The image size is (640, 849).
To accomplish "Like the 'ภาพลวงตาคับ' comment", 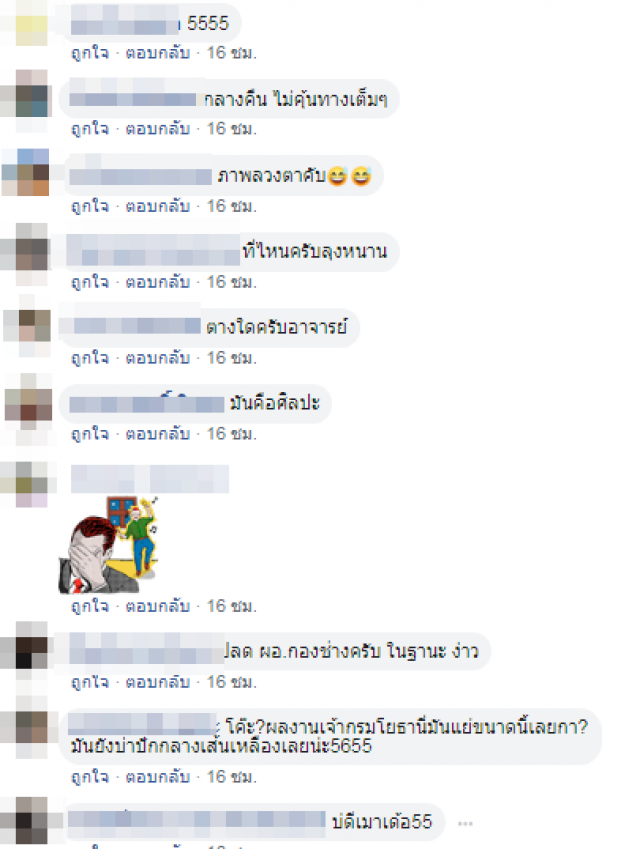I will [x=90, y=206].
